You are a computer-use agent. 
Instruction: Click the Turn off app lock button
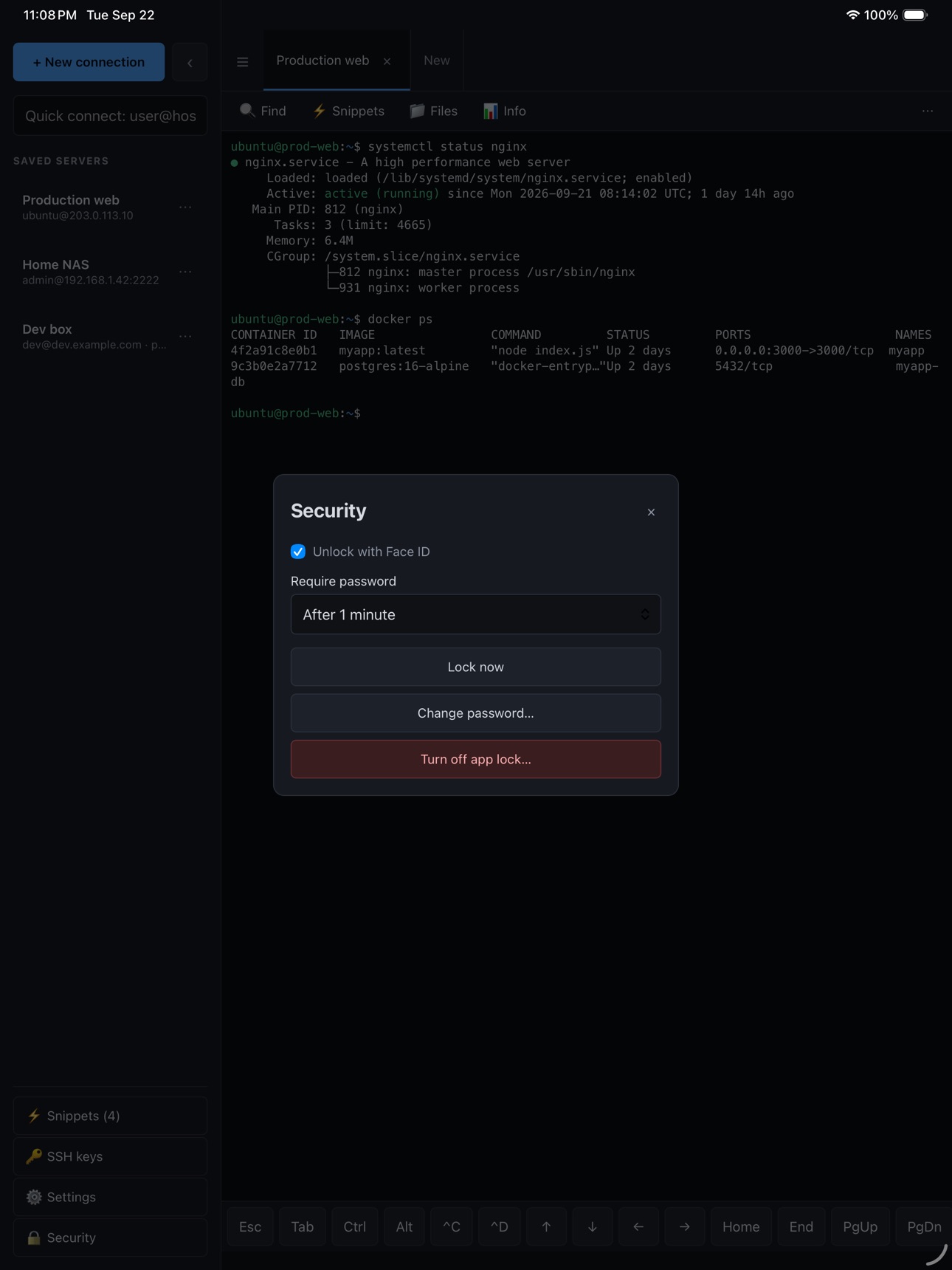point(476,759)
